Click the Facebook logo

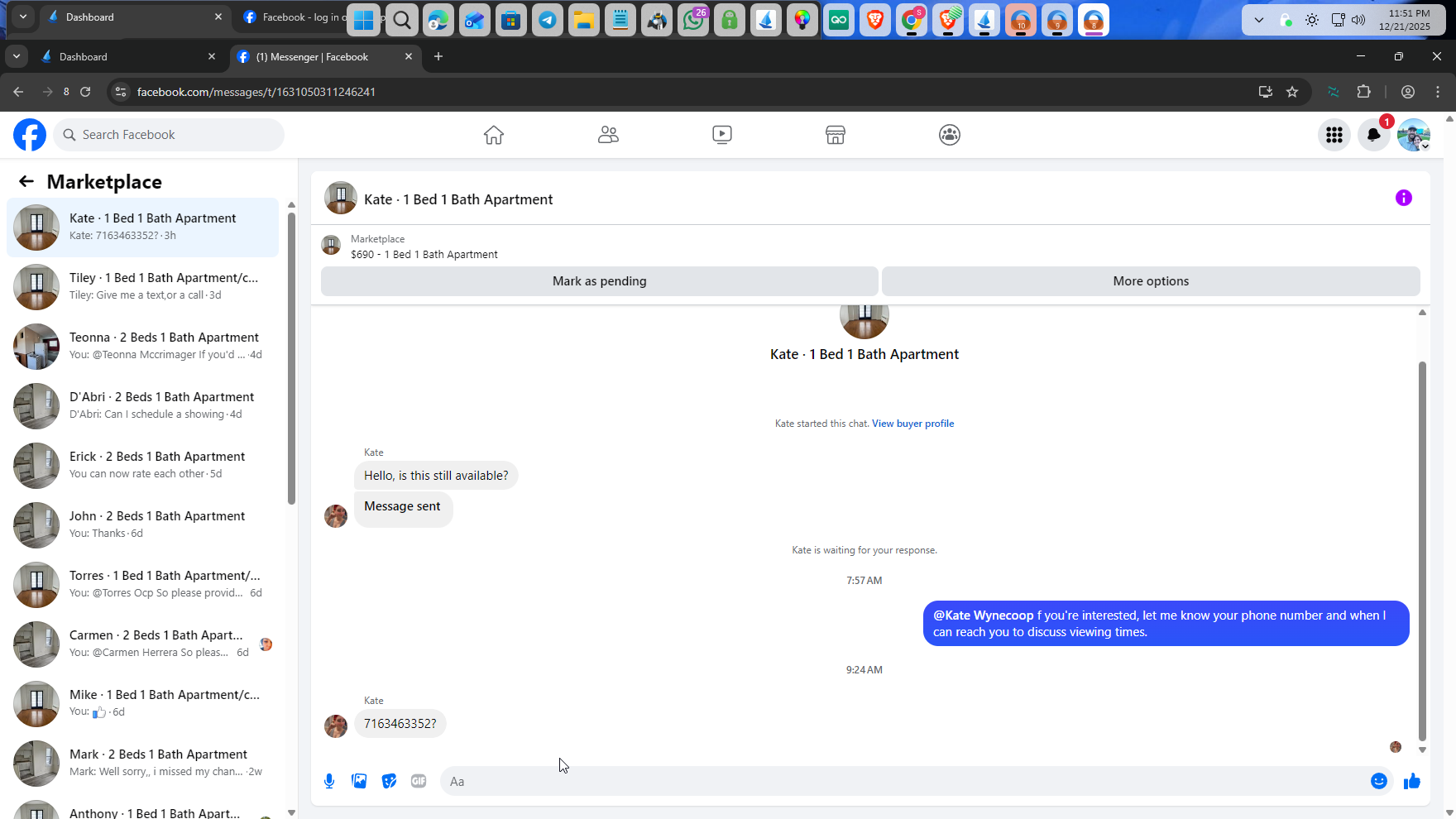point(30,135)
